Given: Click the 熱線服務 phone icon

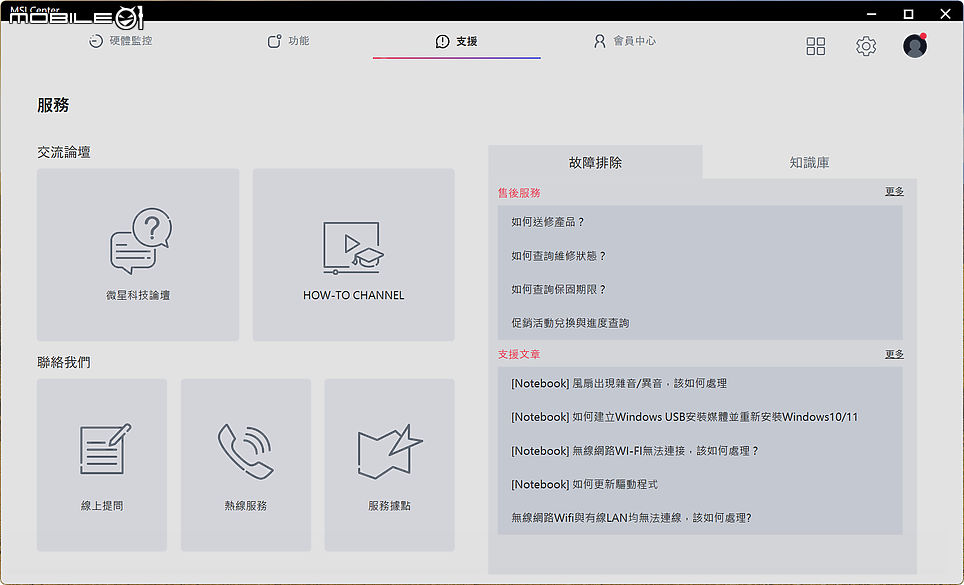Looking at the screenshot, I should [x=245, y=451].
